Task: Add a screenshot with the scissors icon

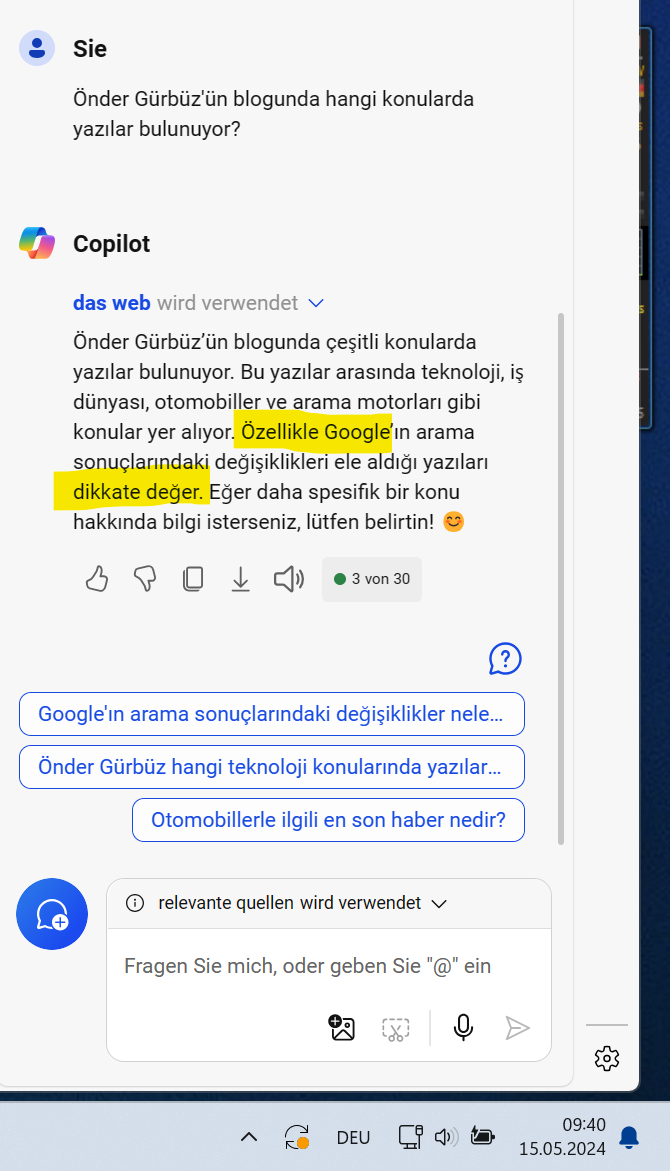Action: point(395,1028)
